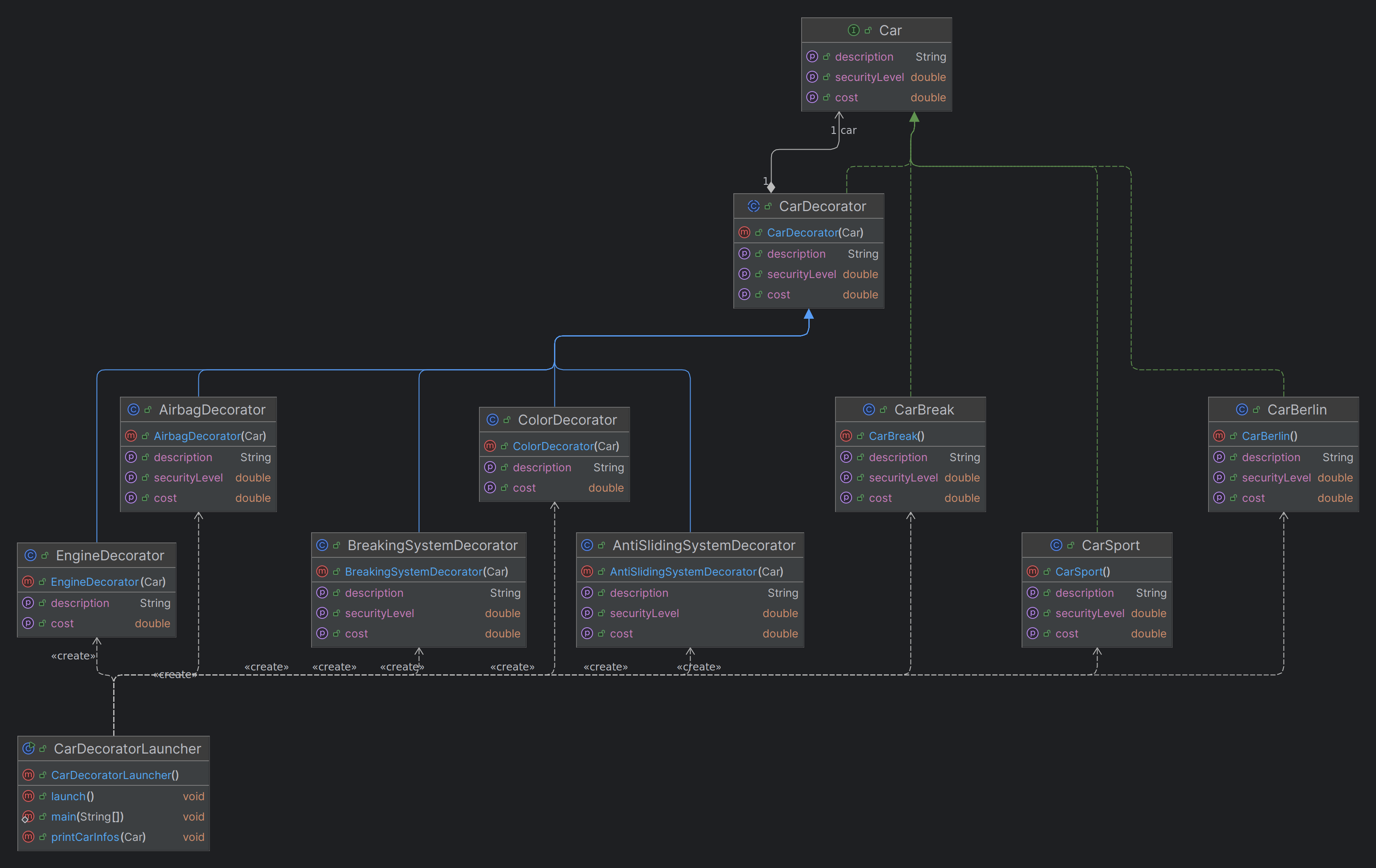Select description property in CarSport node

(x=1084, y=593)
